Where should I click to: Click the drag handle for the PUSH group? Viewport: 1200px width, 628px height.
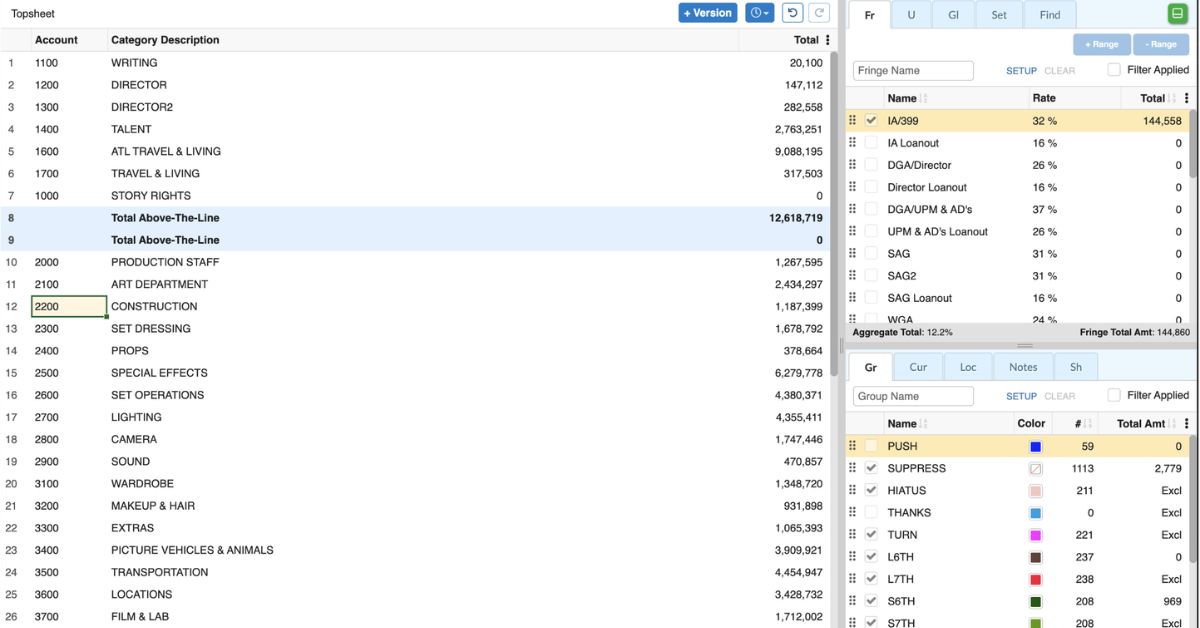coord(853,446)
